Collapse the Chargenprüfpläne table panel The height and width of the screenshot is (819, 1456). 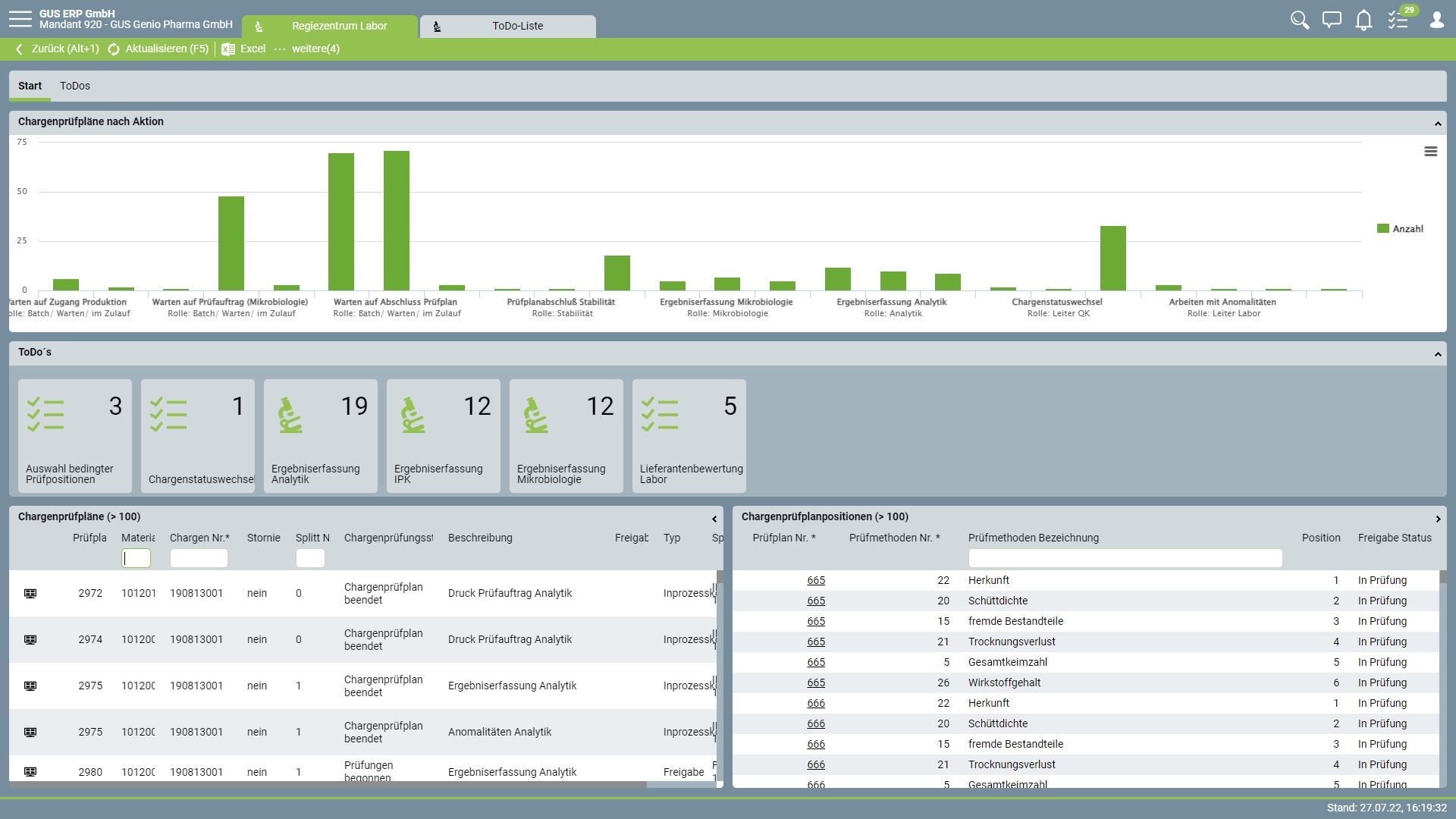coord(714,519)
